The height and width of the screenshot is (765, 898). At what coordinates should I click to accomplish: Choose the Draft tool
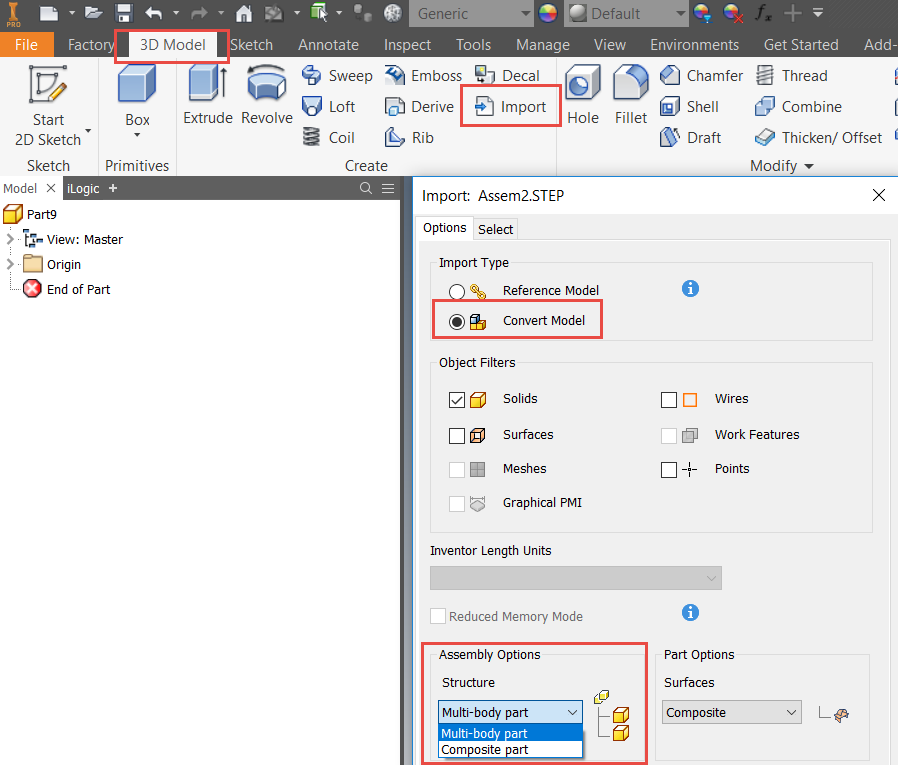[690, 137]
